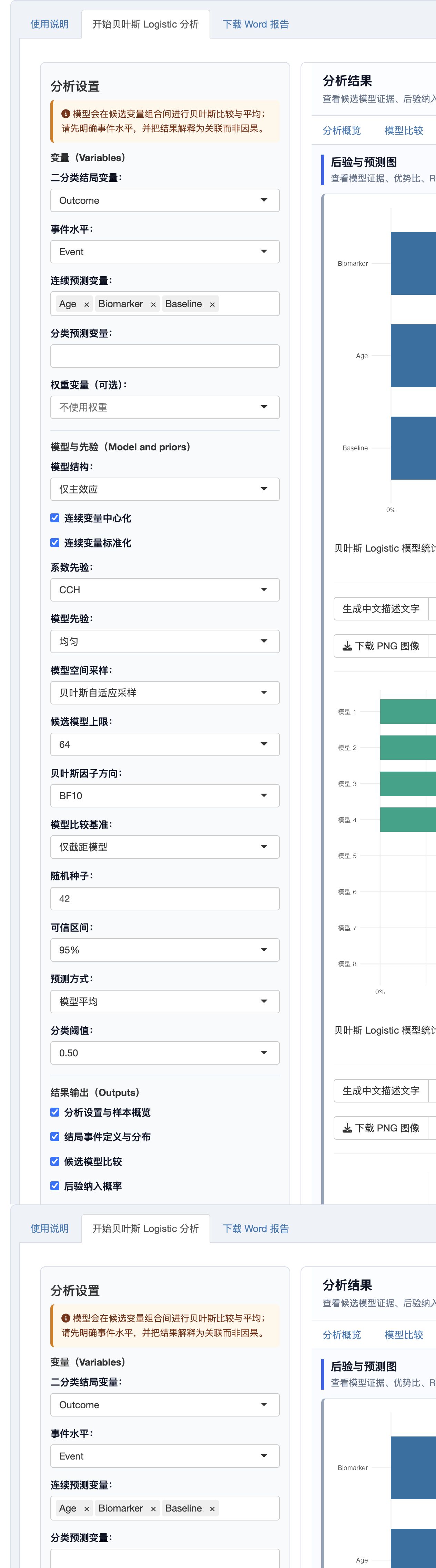Switch to the upper 模型比较 results tab
Viewport: 436px width, 1568px height.
coord(404,130)
